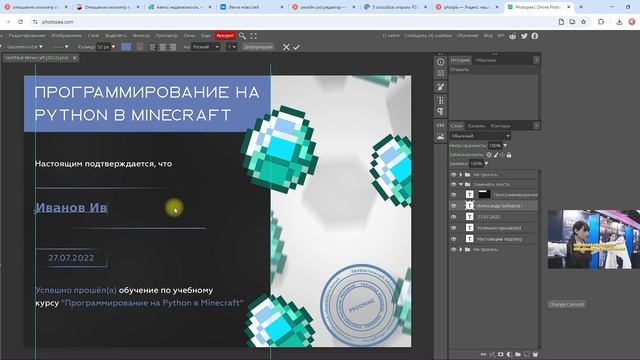The height and width of the screenshot is (360, 640).
Task: Cancel text editing with X icon
Action: pos(286,47)
